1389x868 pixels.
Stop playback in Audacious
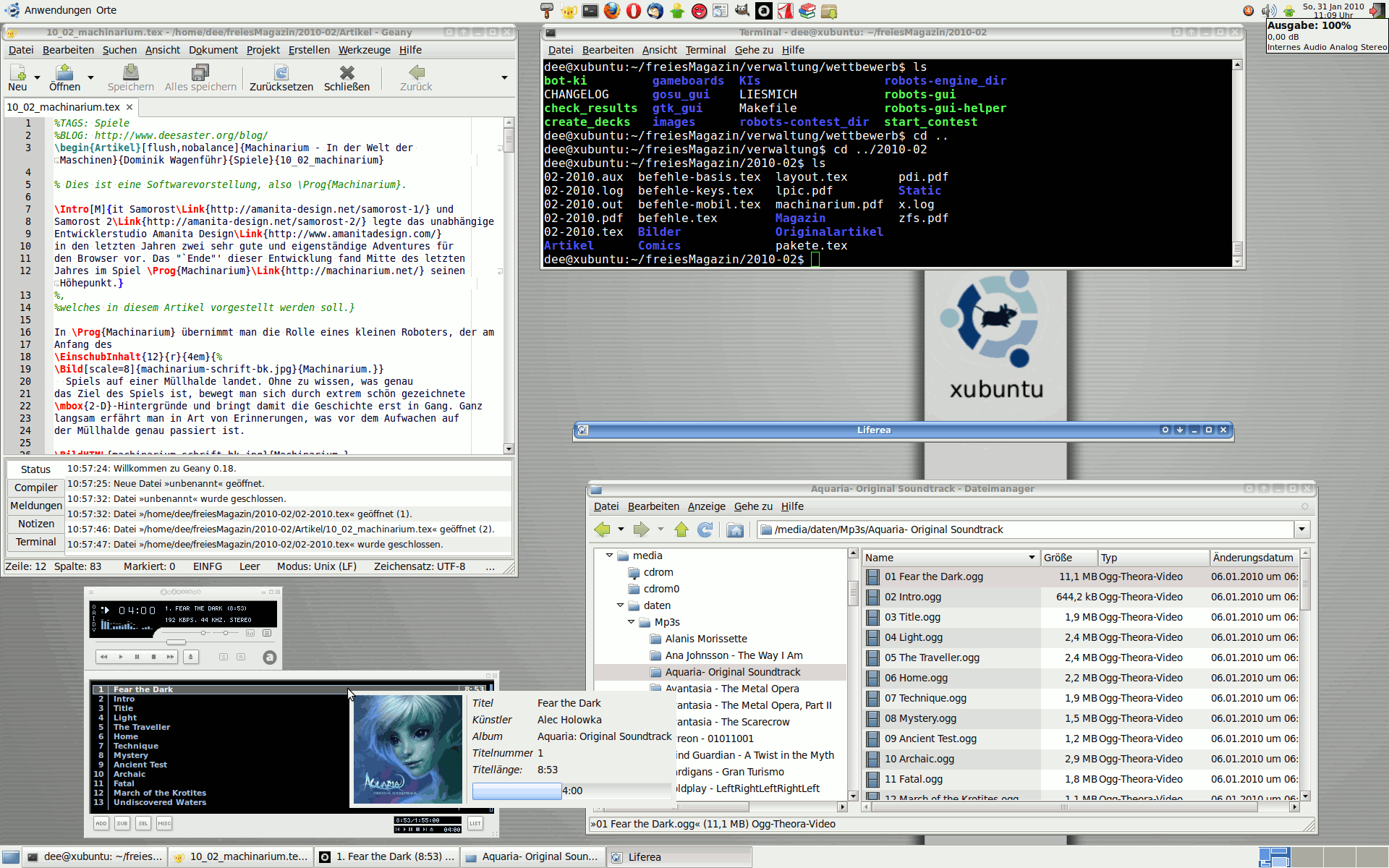[x=153, y=657]
